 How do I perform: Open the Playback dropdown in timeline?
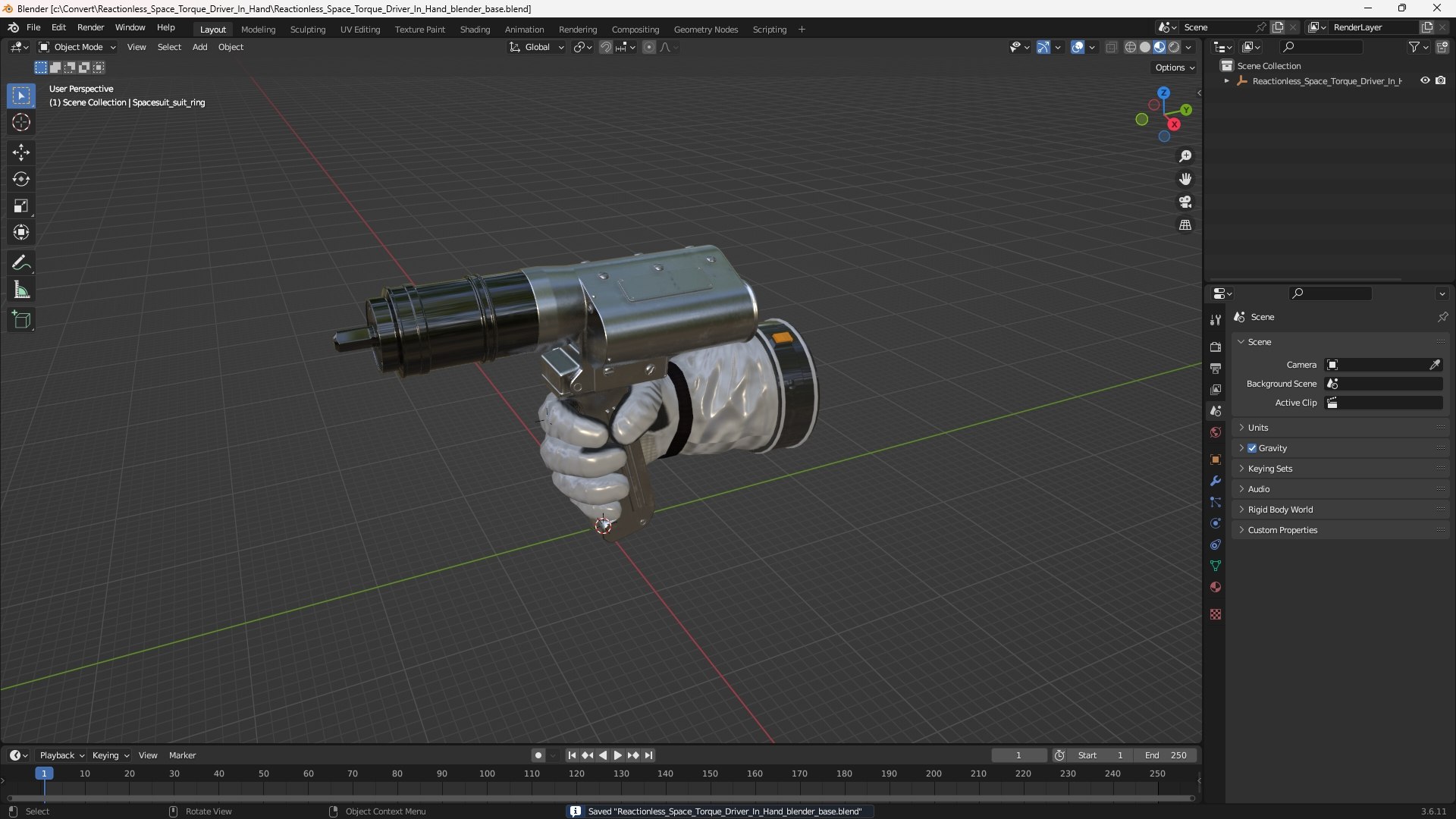point(61,755)
